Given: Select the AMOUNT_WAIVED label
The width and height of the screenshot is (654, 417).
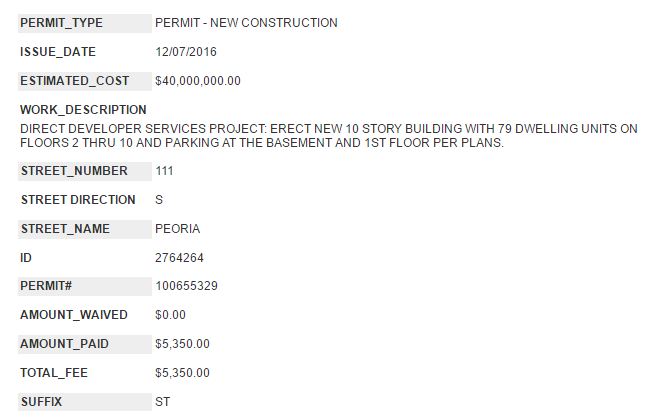Looking at the screenshot, I should coord(74,315).
